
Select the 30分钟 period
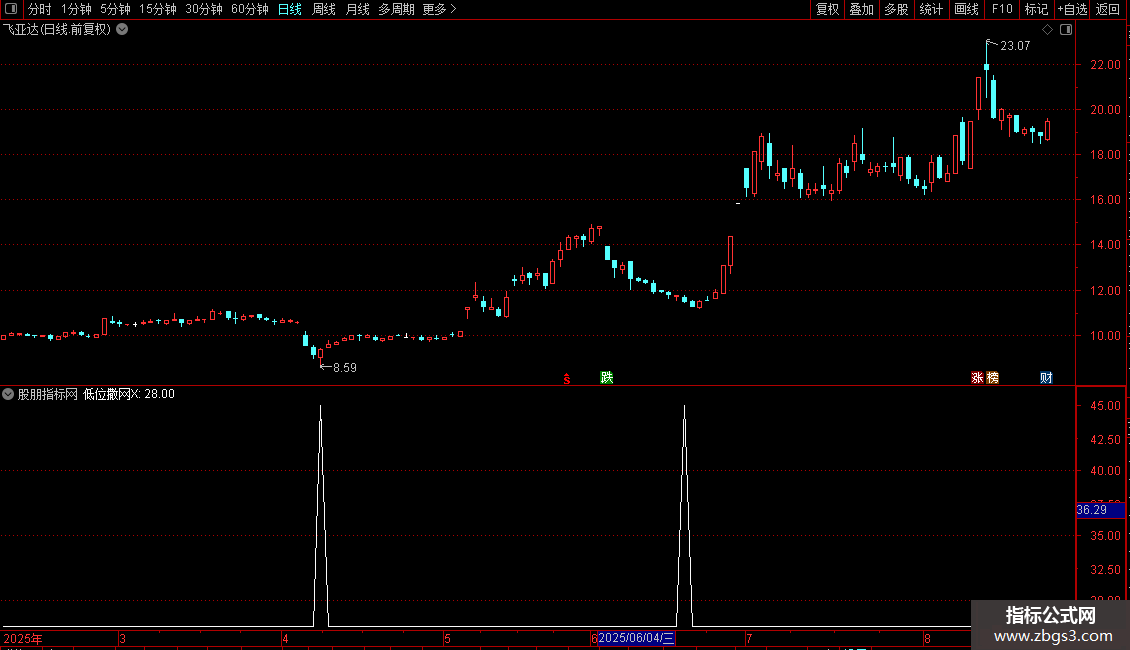pyautogui.click(x=204, y=9)
